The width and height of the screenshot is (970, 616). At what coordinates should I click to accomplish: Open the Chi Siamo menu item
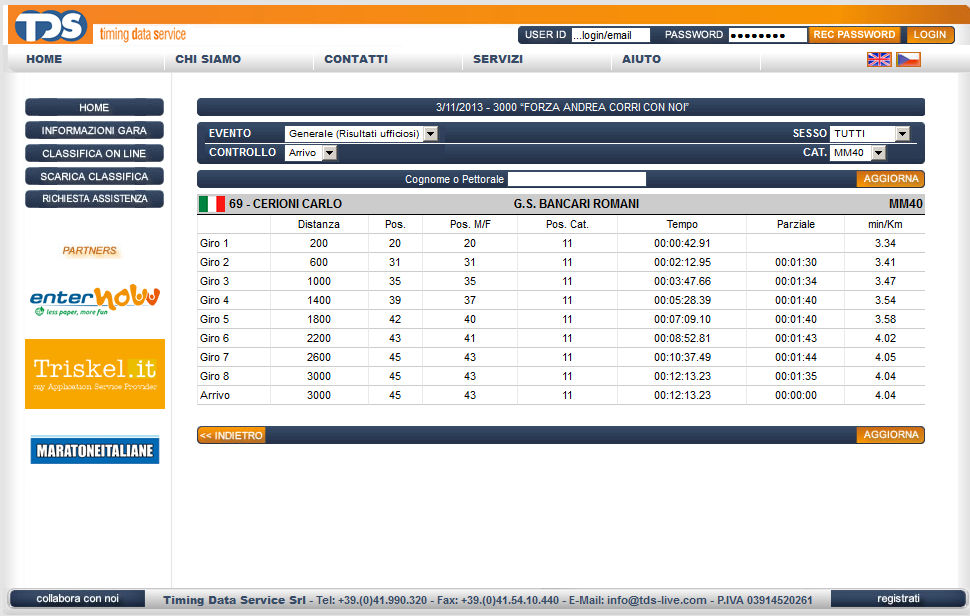(208, 59)
